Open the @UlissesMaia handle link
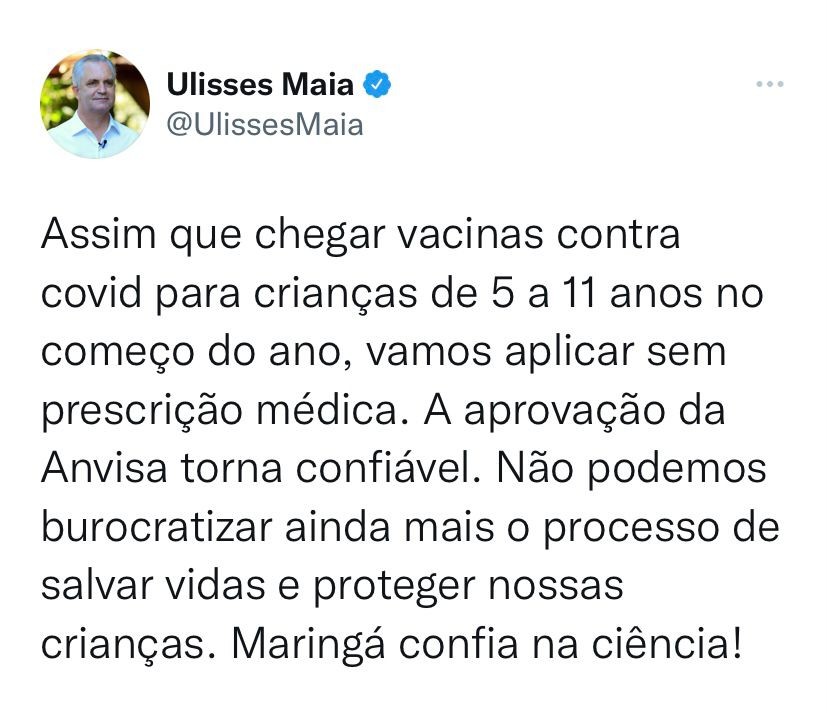827x713 pixels. tap(263, 125)
